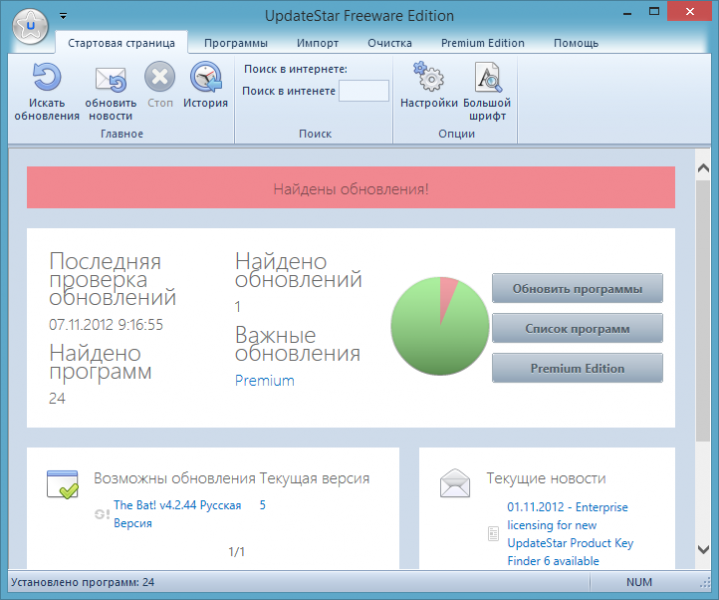The image size is (719, 600).
Task: Open the quick access toolbar dropdown arrow
Action: pos(63,16)
